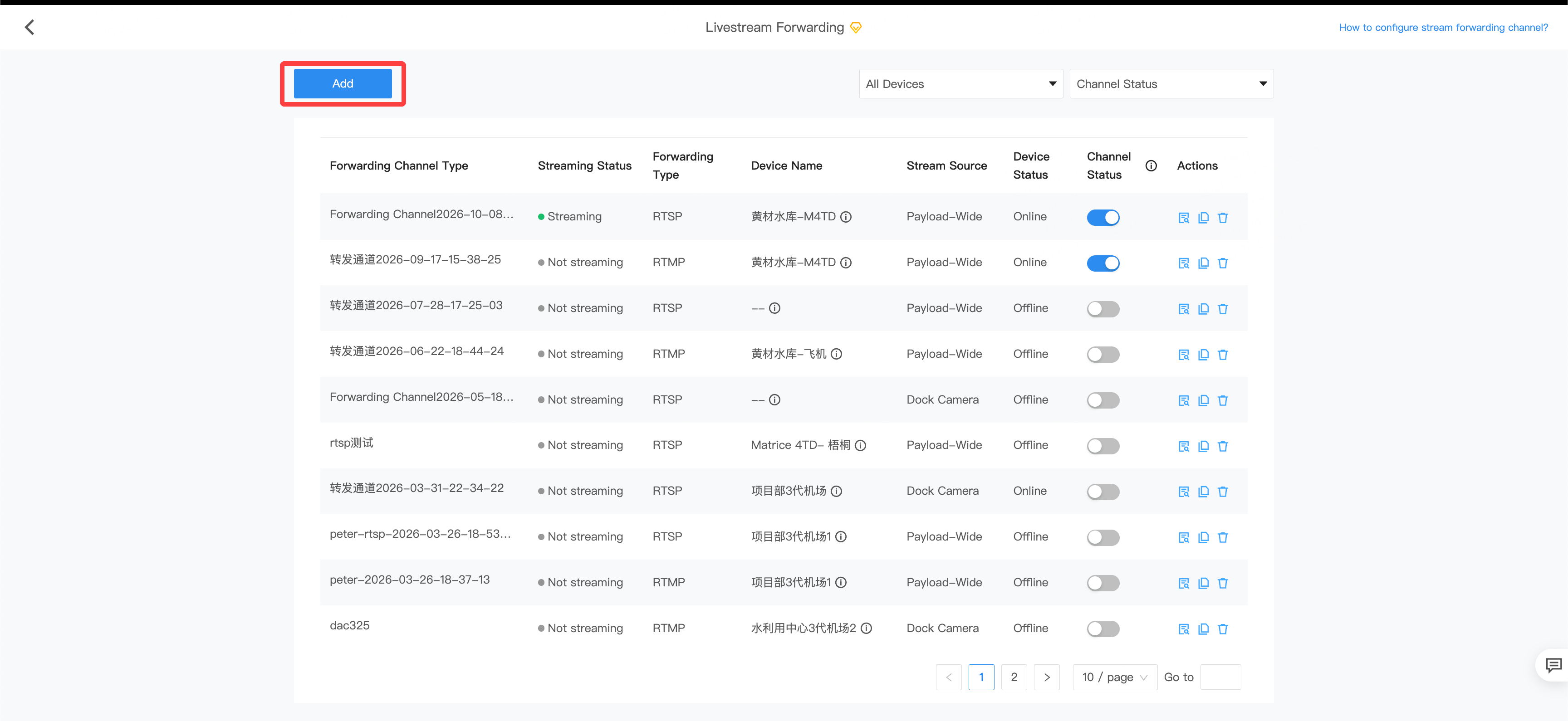Enable channel status for peter-rtsp-2026-03-26
Image resolution: width=1568 pixels, height=721 pixels.
(1103, 537)
